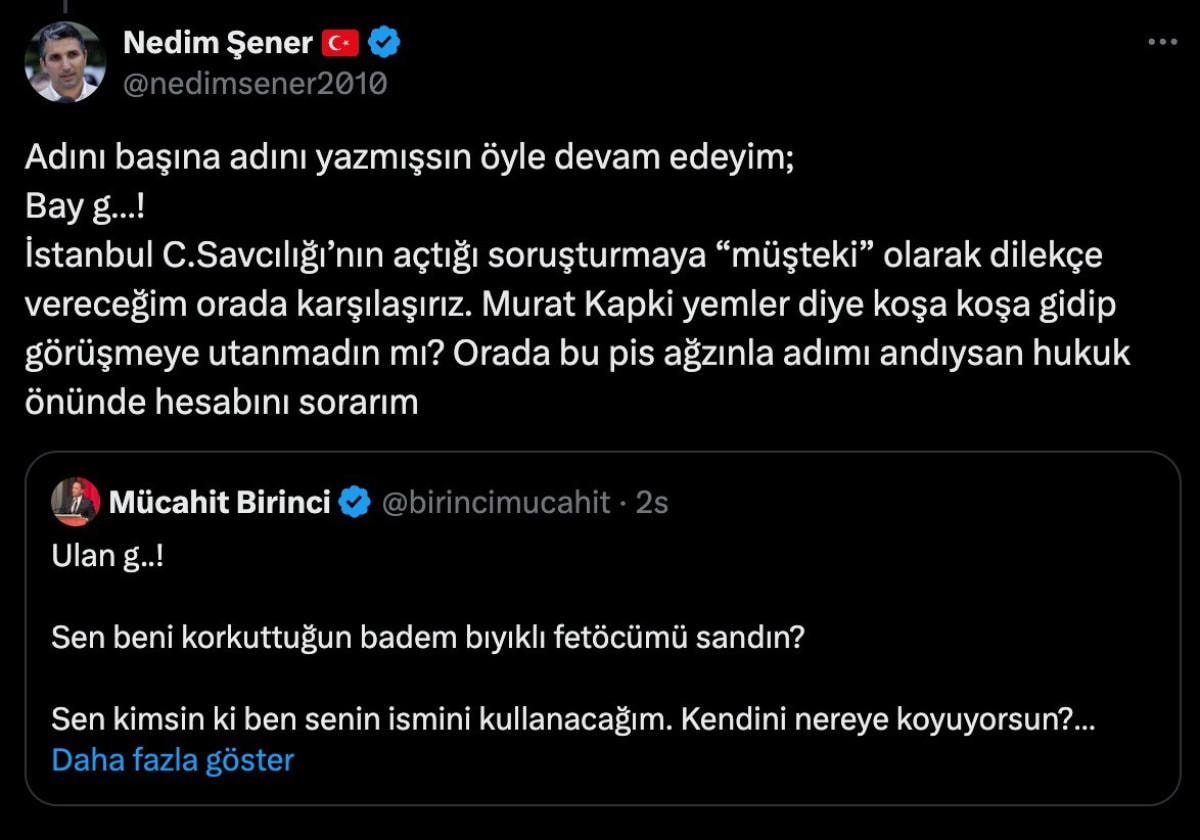Click the Turkish flag emoji next to the name
Image resolution: width=1200 pixels, height=840 pixels.
click(340, 43)
